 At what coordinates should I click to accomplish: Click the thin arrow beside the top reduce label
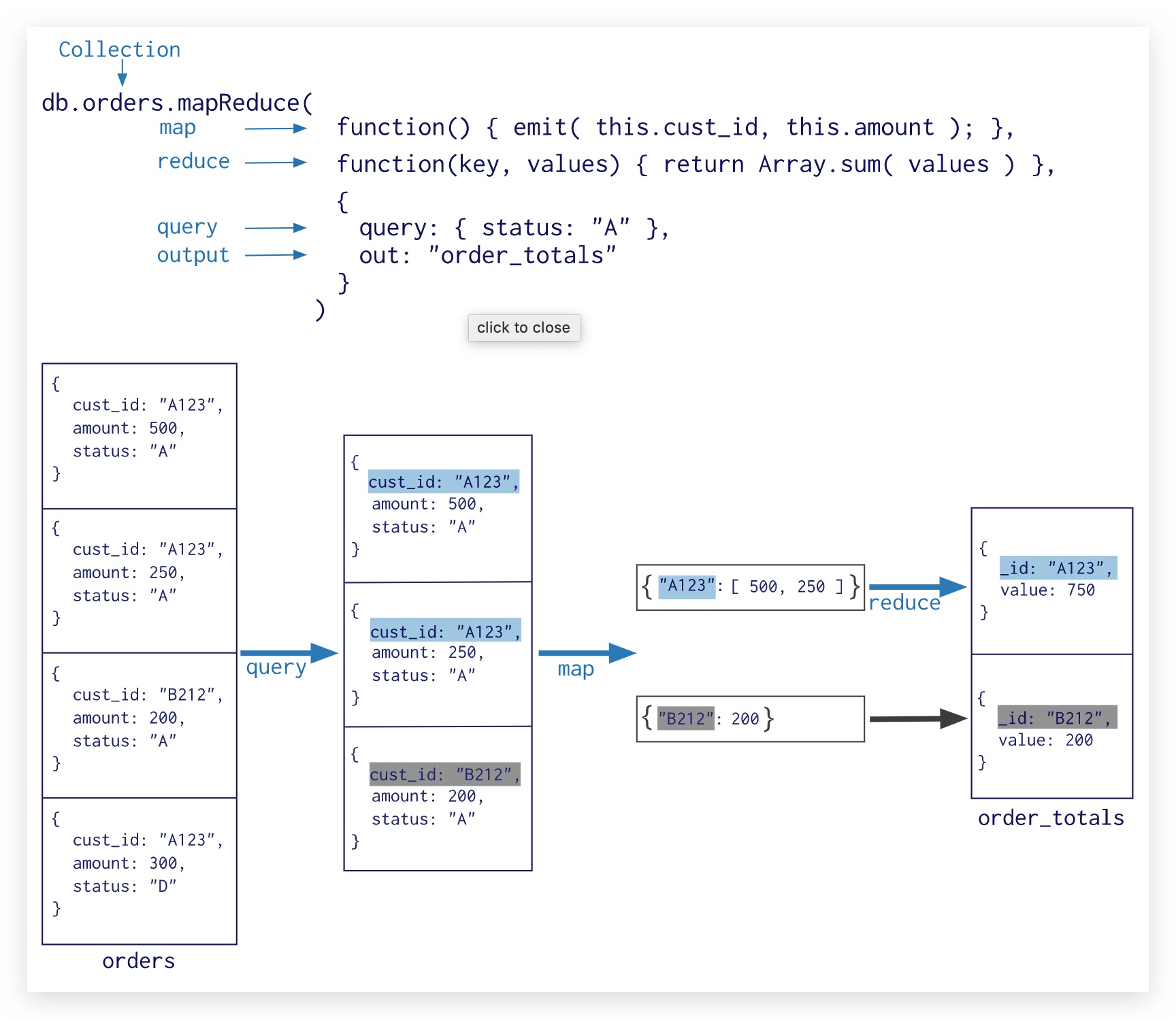click(x=276, y=163)
